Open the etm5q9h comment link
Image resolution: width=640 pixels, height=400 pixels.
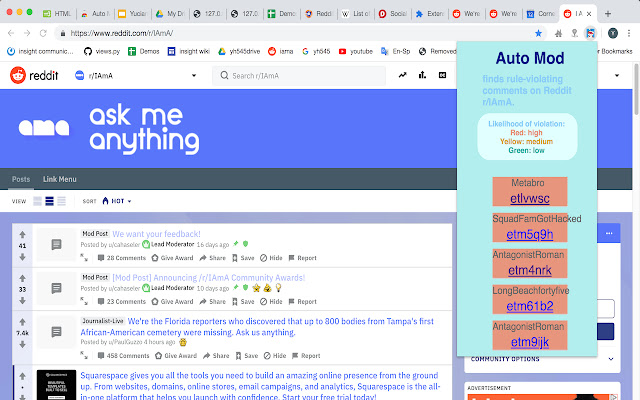click(x=530, y=234)
